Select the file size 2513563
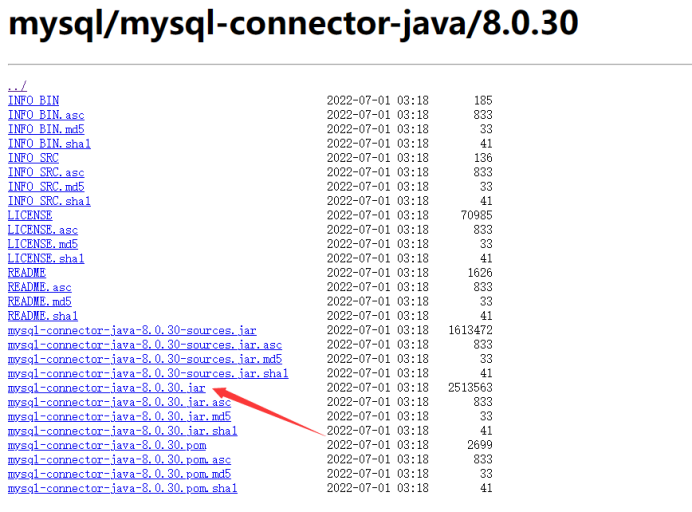 pos(470,388)
